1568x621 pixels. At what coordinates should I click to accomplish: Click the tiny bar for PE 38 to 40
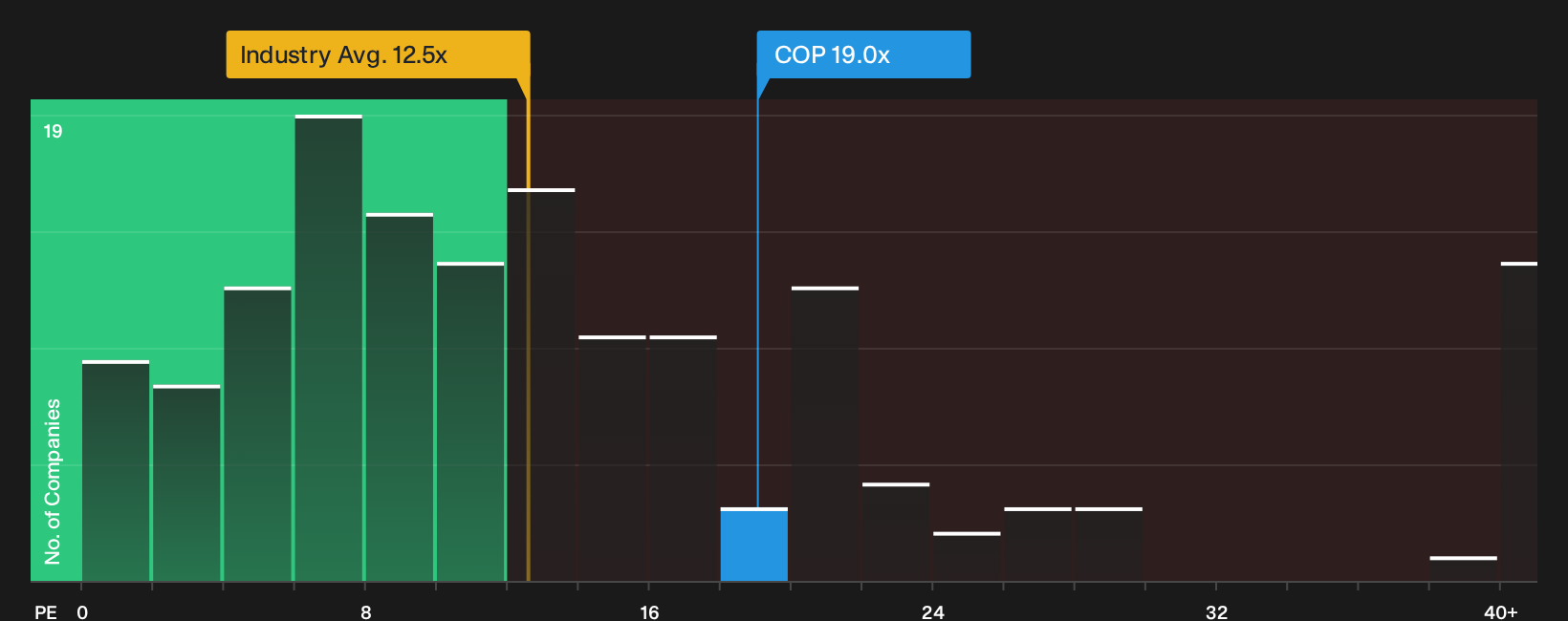coord(1464,568)
